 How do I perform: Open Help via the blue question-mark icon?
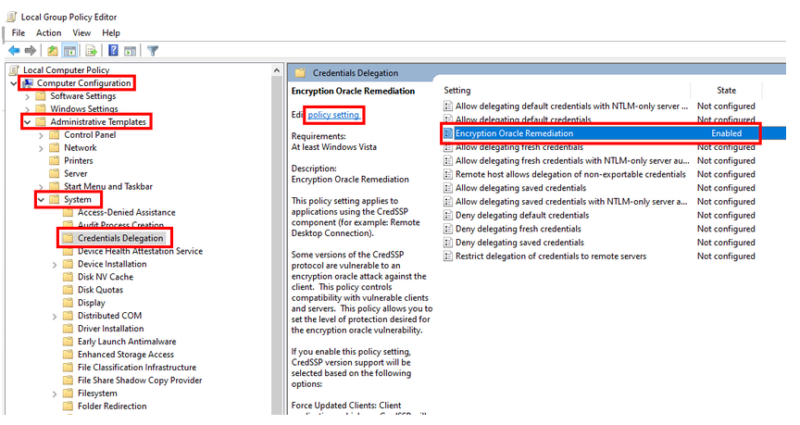click(x=114, y=51)
